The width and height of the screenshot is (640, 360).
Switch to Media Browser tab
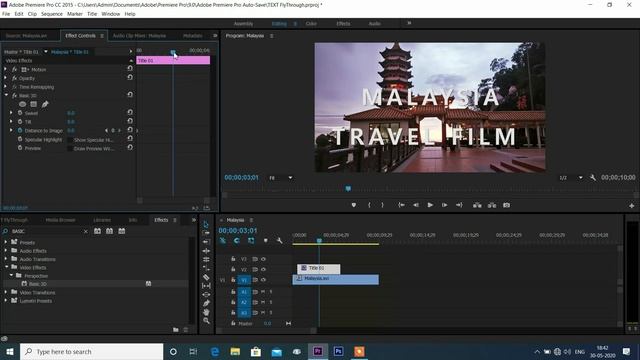pos(60,220)
